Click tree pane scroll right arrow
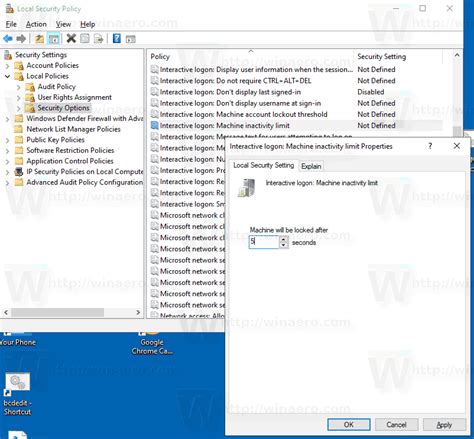Screen dimensions: 474x439 tap(138, 312)
